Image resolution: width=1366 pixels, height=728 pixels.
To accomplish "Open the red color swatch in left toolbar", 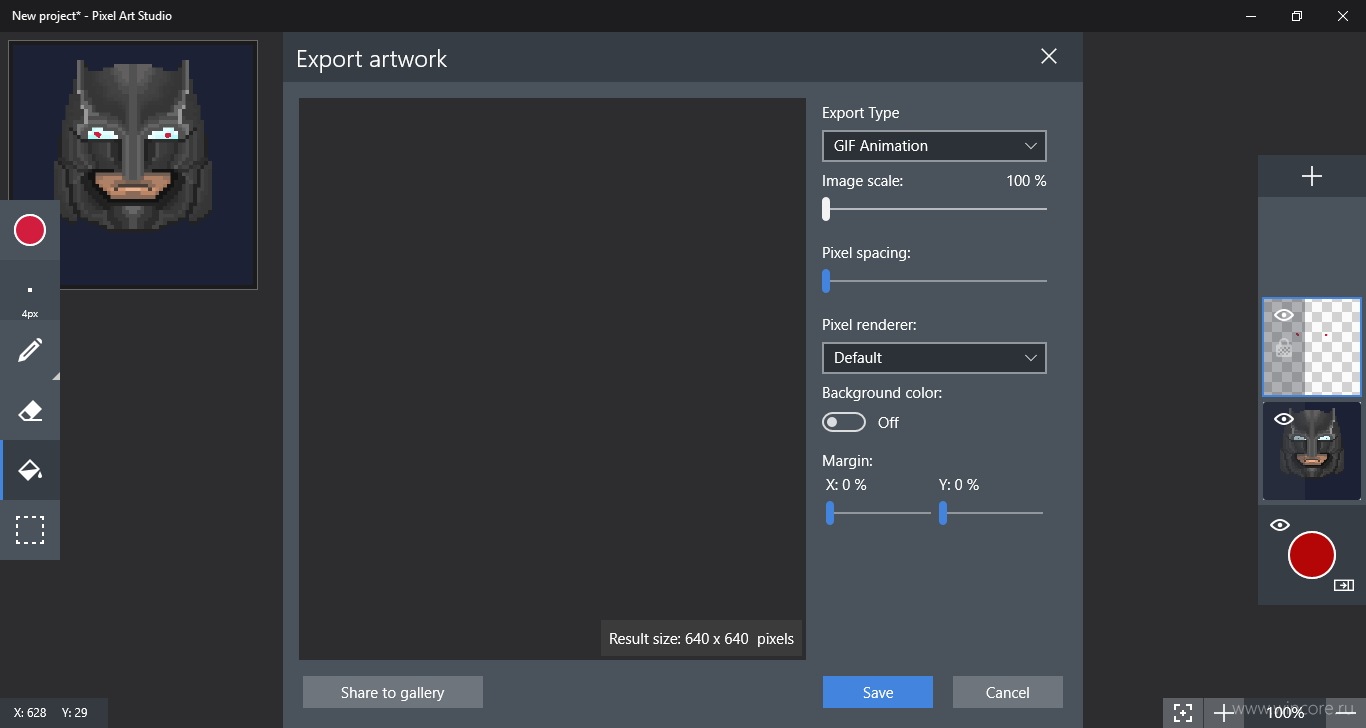I will pyautogui.click(x=30, y=231).
